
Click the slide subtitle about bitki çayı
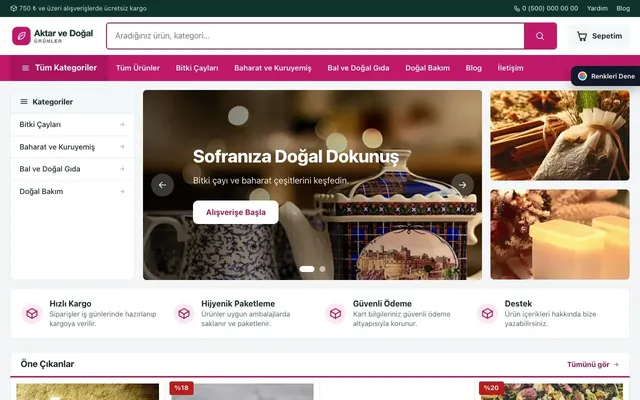click(x=271, y=180)
